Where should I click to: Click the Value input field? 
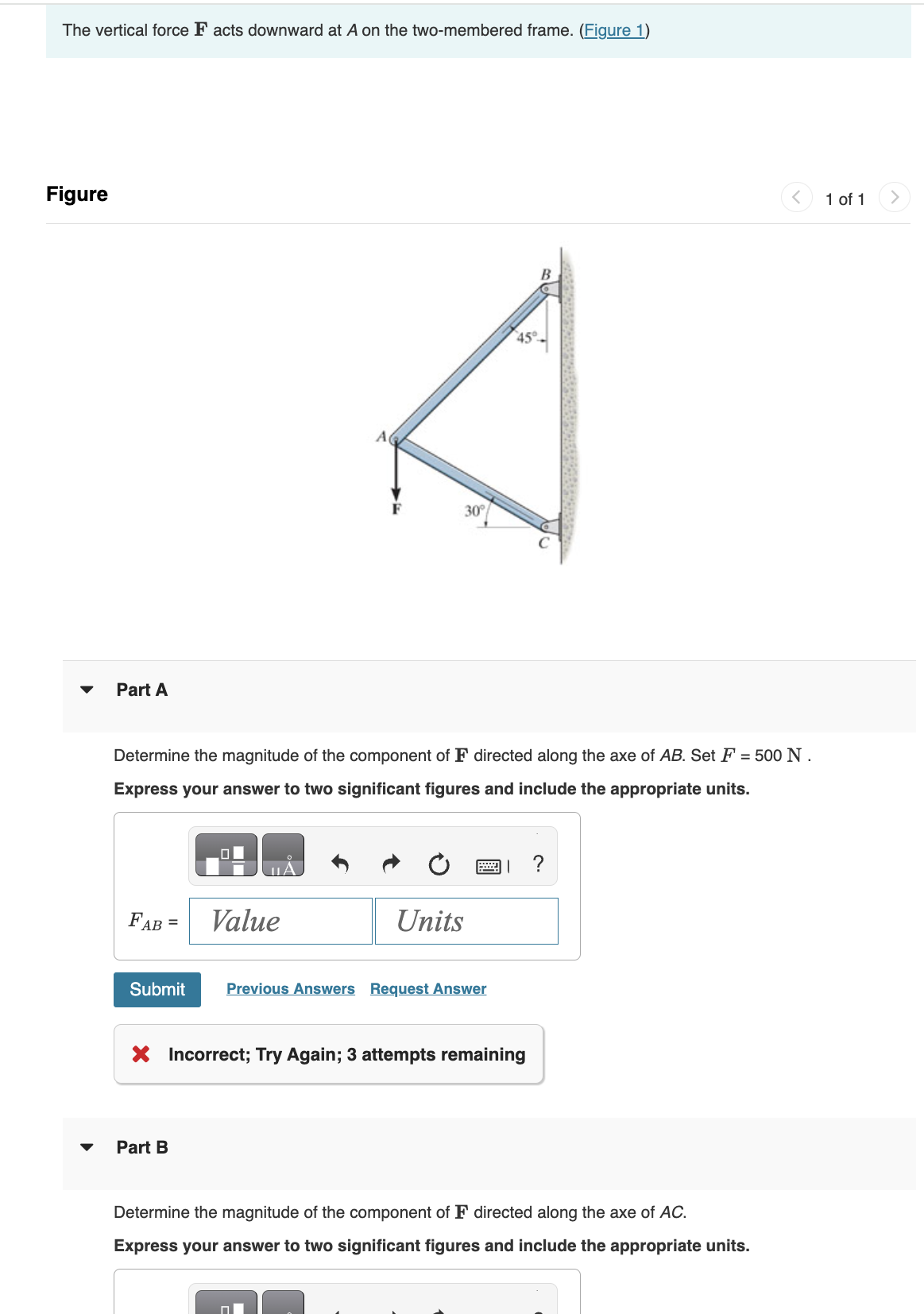pos(280,921)
